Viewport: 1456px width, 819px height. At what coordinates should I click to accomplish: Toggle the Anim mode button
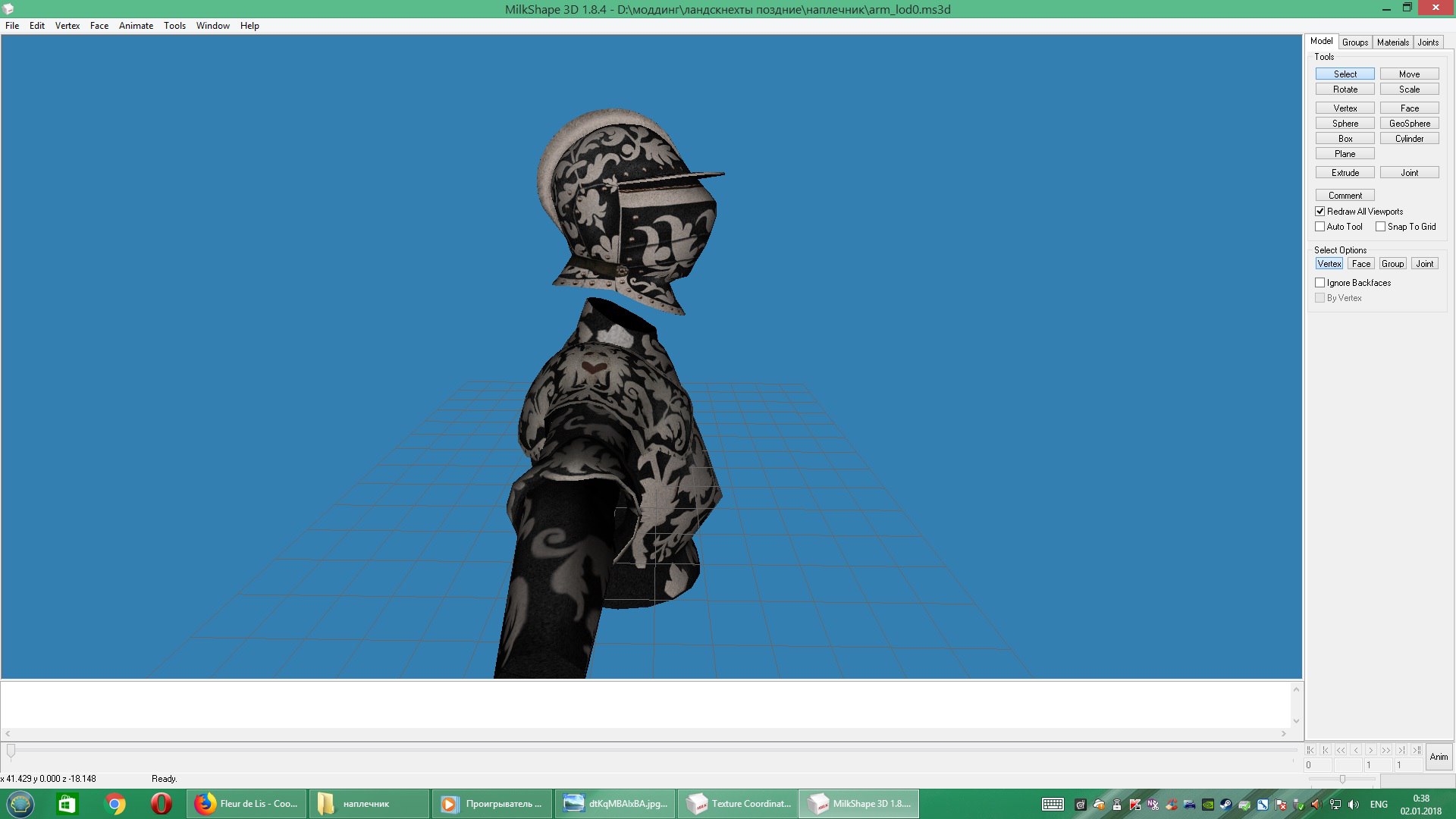coord(1439,757)
